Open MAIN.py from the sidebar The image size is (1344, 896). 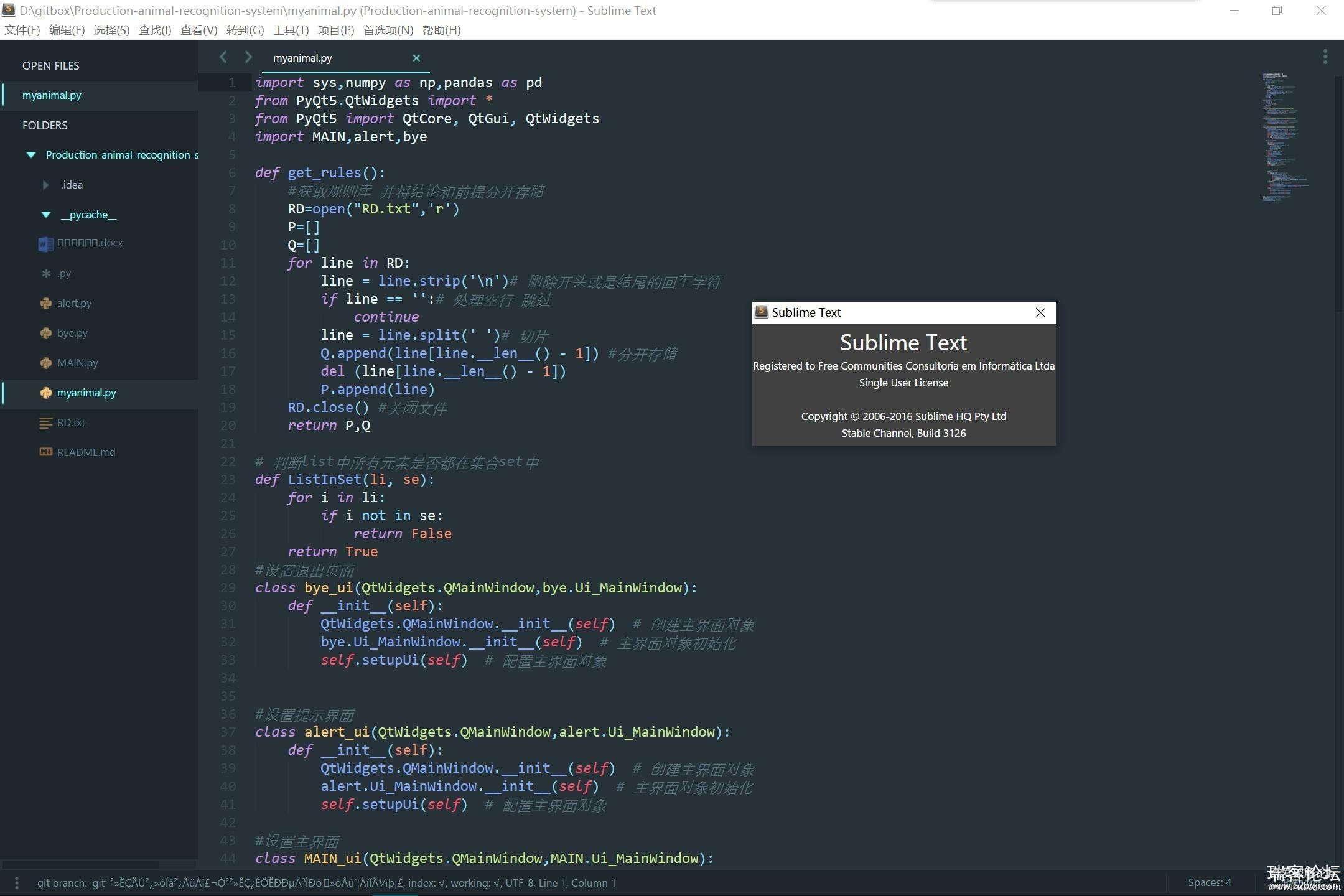[78, 363]
